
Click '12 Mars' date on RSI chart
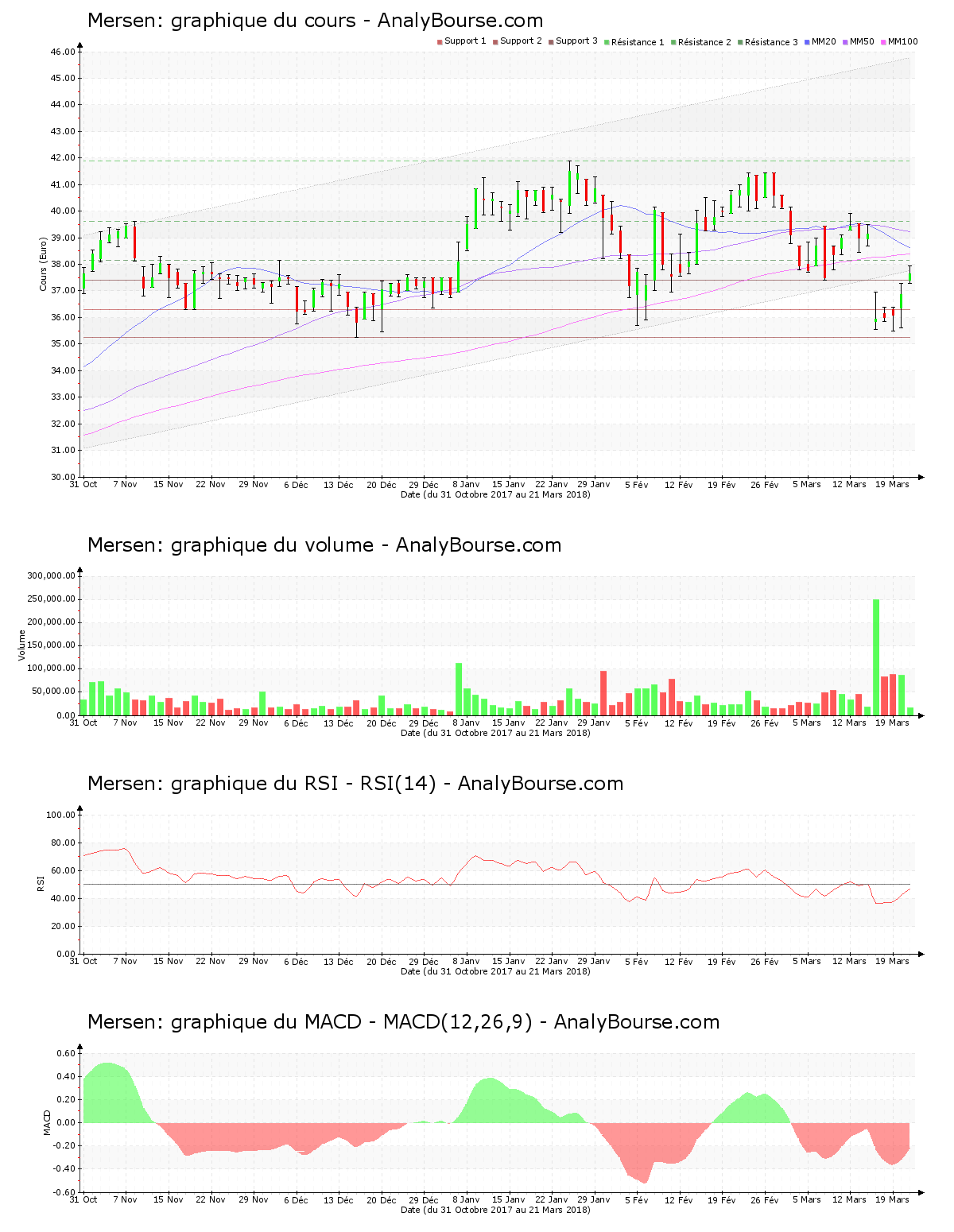point(850,962)
